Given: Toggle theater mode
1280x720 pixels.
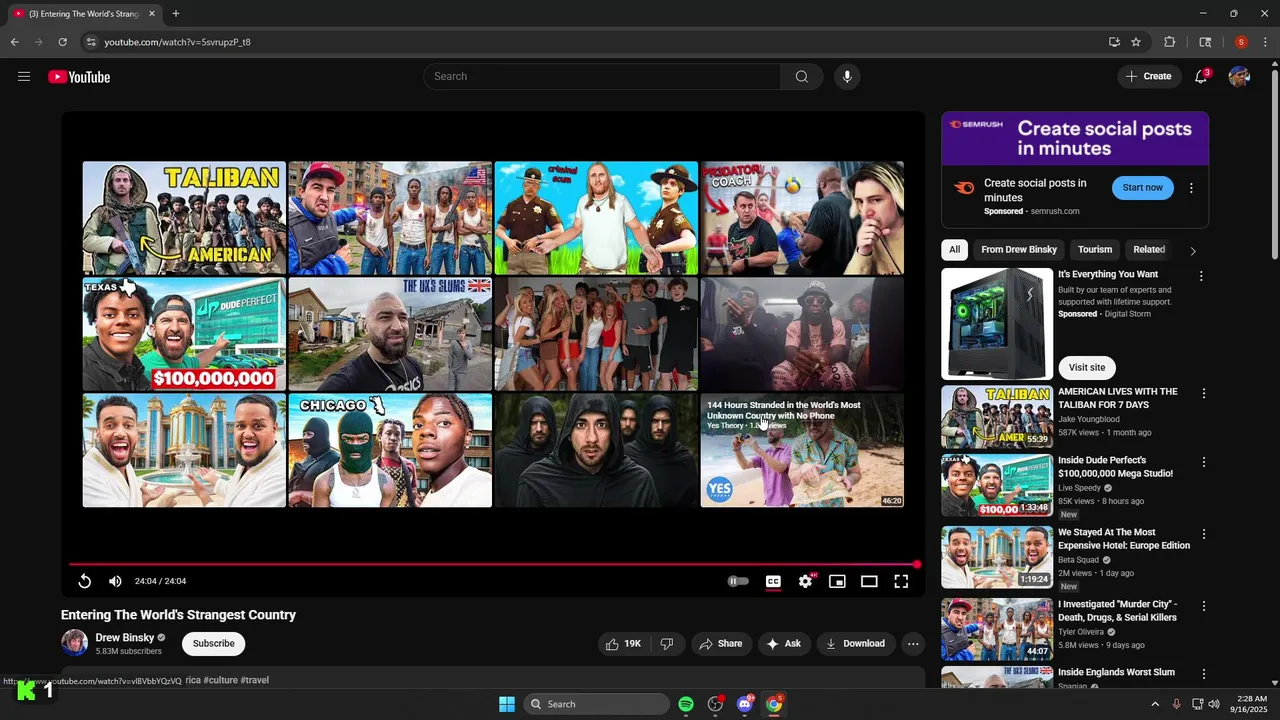Looking at the screenshot, I should [869, 581].
